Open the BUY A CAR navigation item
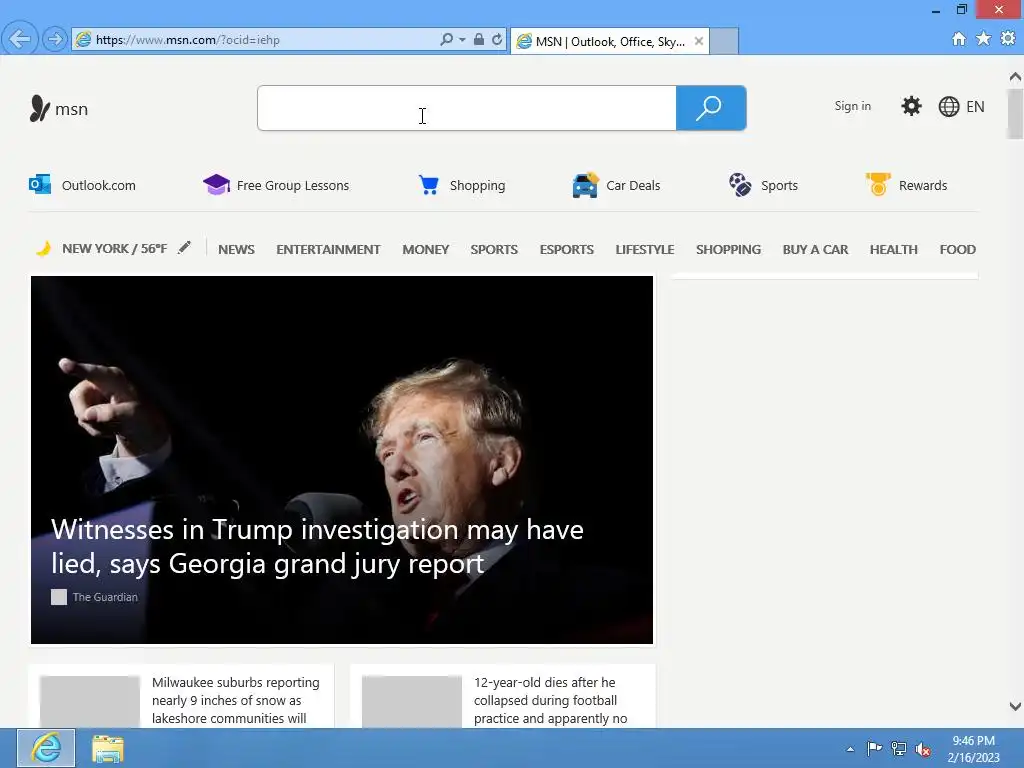The width and height of the screenshot is (1024, 768). click(815, 249)
